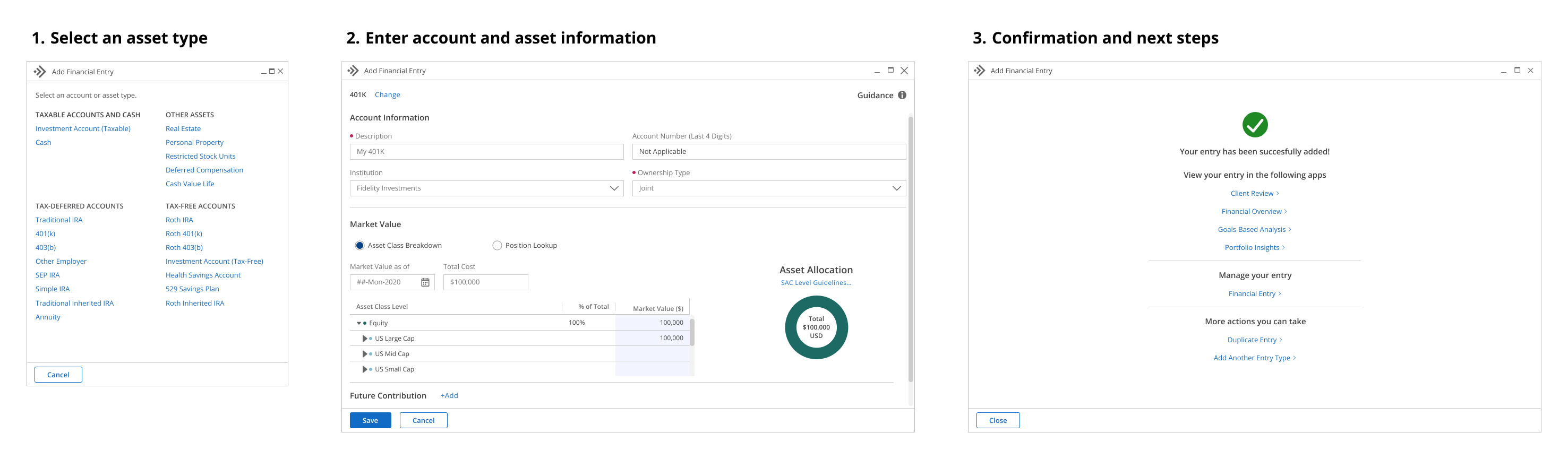1568x459 pixels.
Task: Click the Save button
Action: [370, 420]
